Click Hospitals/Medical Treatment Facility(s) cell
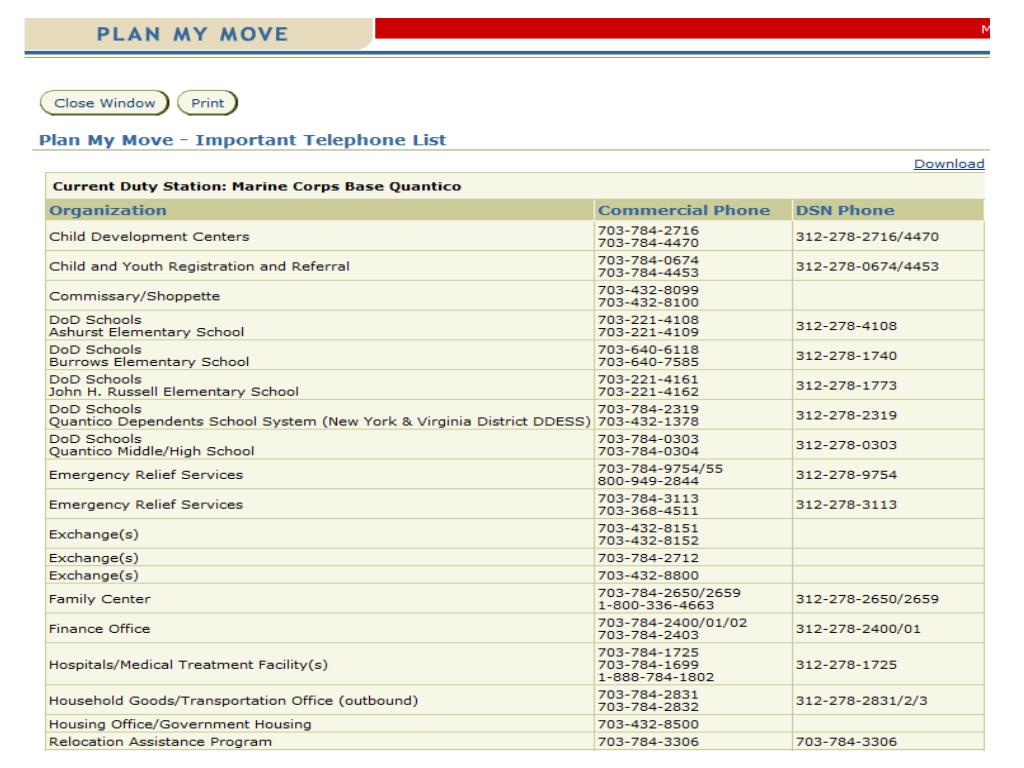 (320, 665)
